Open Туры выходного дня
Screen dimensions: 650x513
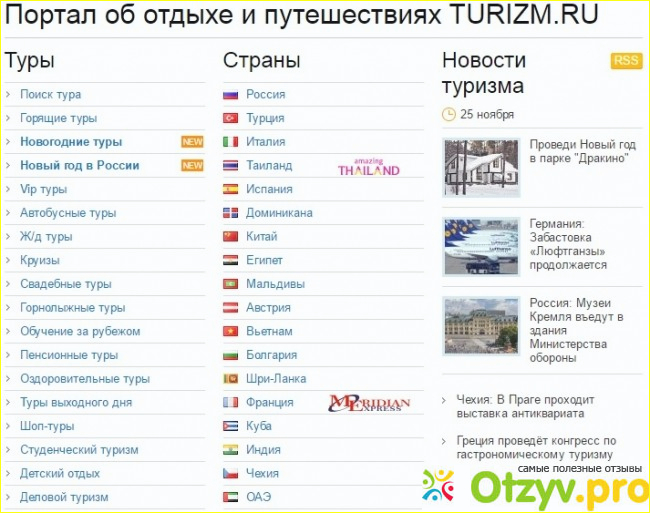[x=76, y=402]
